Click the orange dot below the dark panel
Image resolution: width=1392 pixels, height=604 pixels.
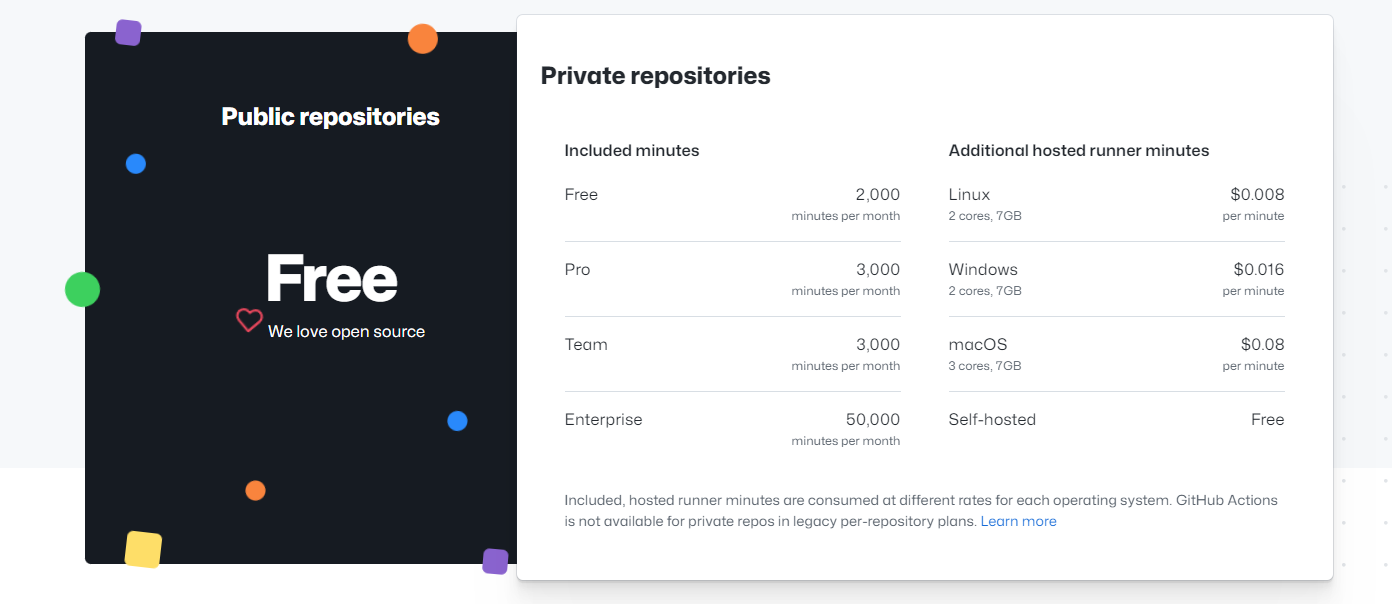tap(255, 490)
